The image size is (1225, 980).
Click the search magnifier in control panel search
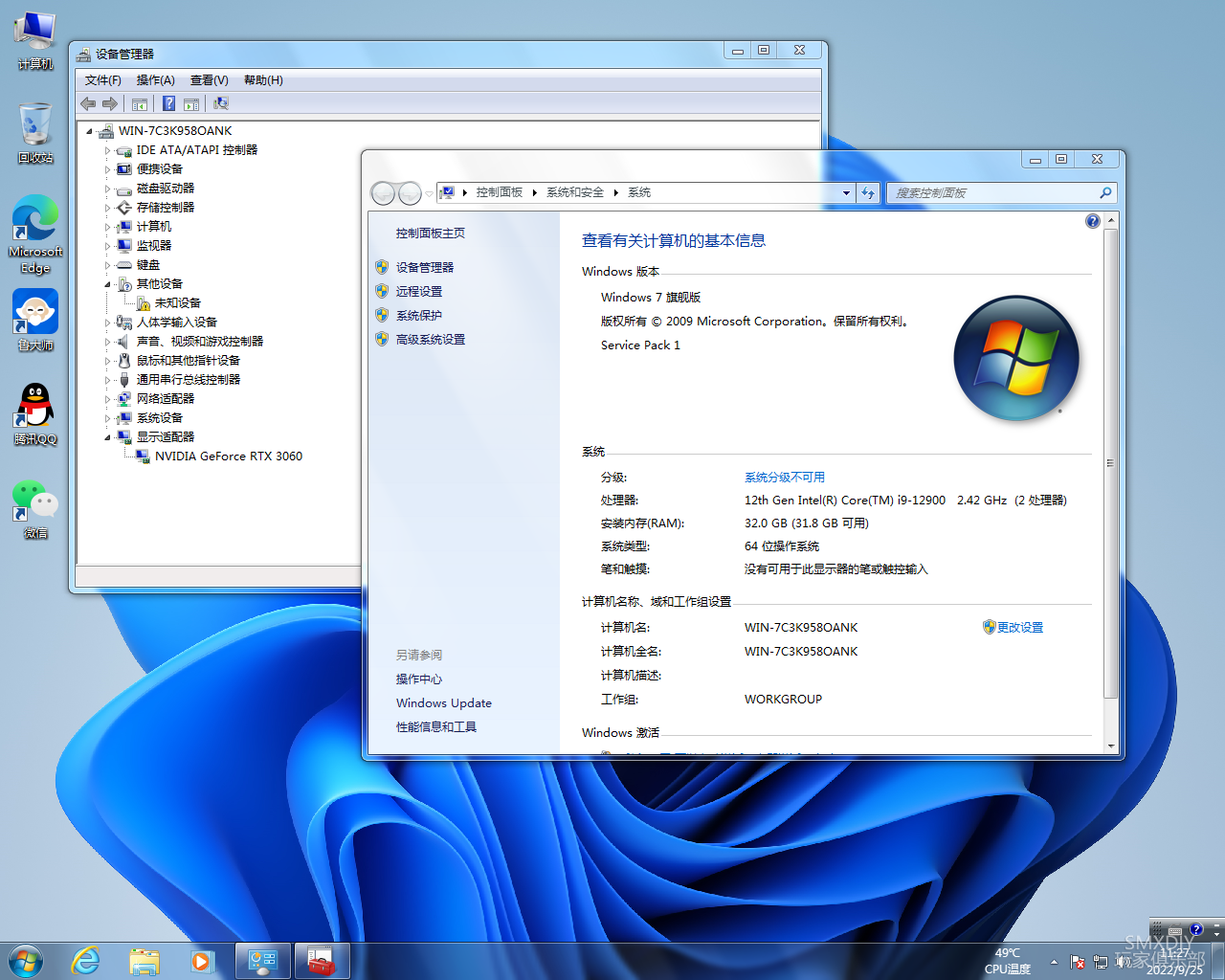tap(1105, 192)
